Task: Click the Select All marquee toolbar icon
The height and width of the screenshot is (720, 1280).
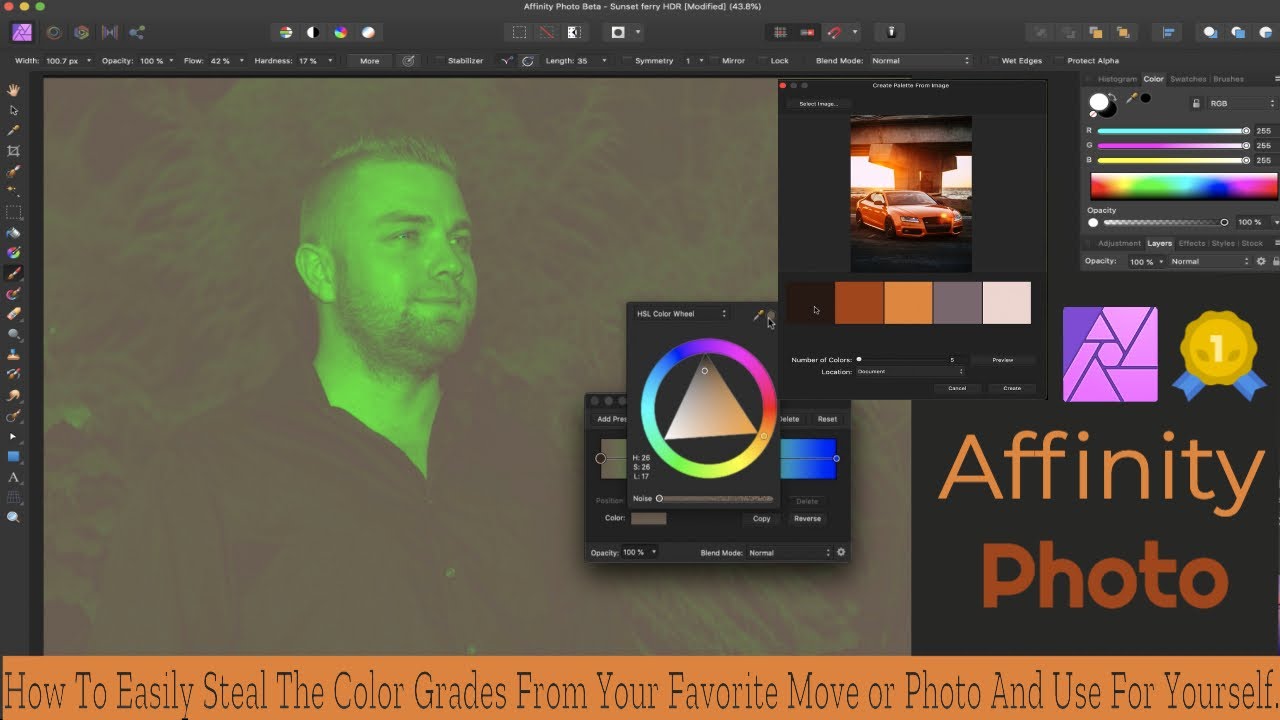Action: pyautogui.click(x=519, y=32)
